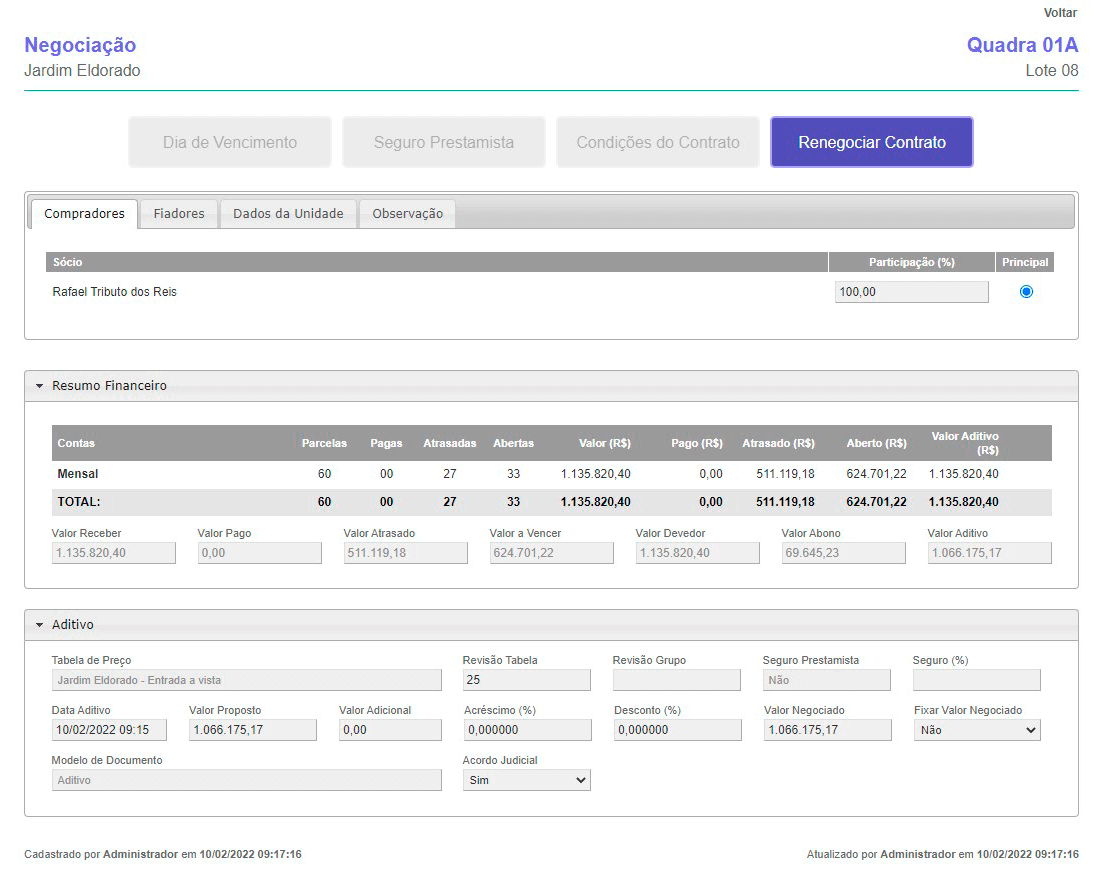Edit the Valor Proposto field
This screenshot has width=1097, height=874.
(252, 730)
